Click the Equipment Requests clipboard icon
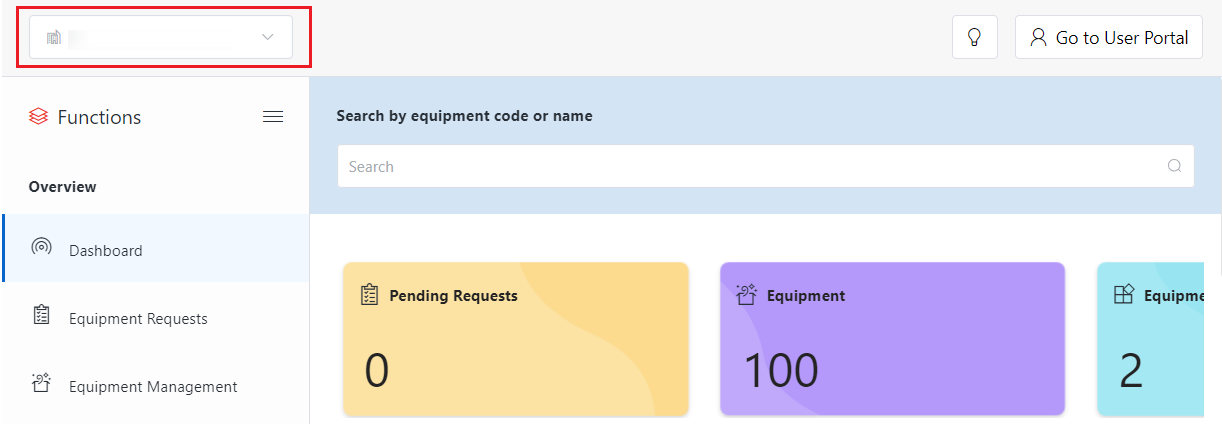 pyautogui.click(x=41, y=316)
